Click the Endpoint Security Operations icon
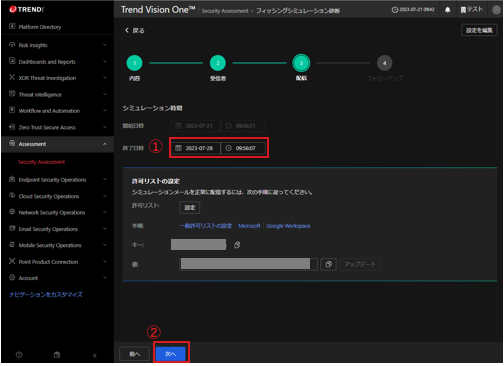 click(12, 179)
